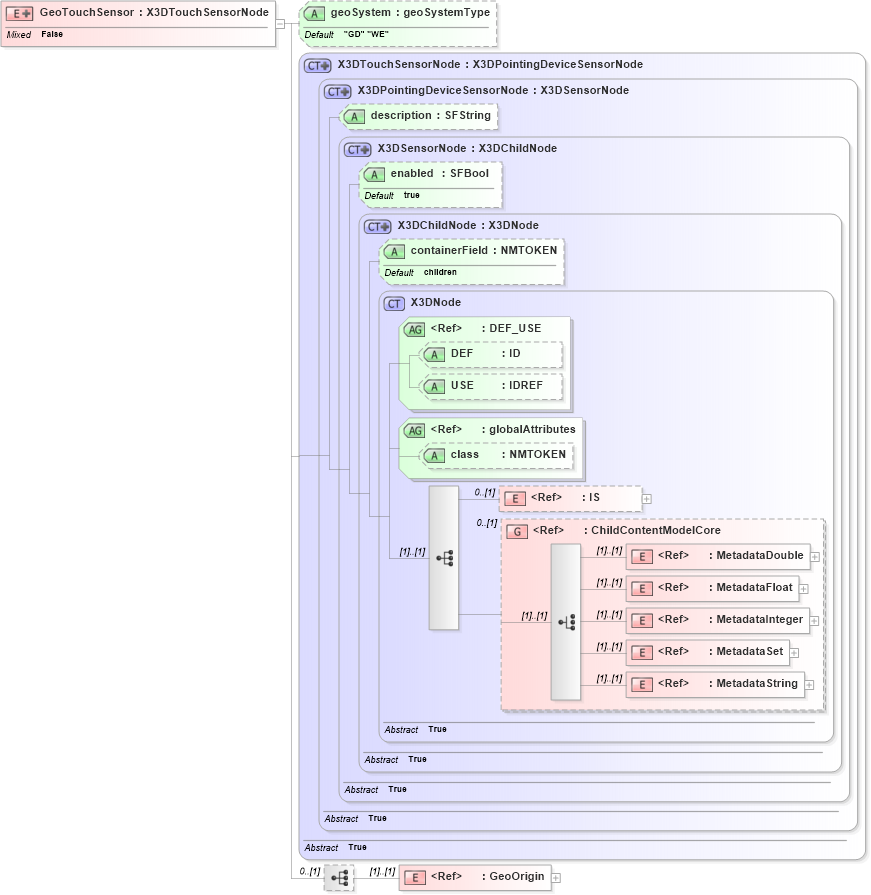The image size is (871, 895).
Task: Click CT+ icon of X3DTouchSensorNode
Action: pyautogui.click(x=317, y=66)
